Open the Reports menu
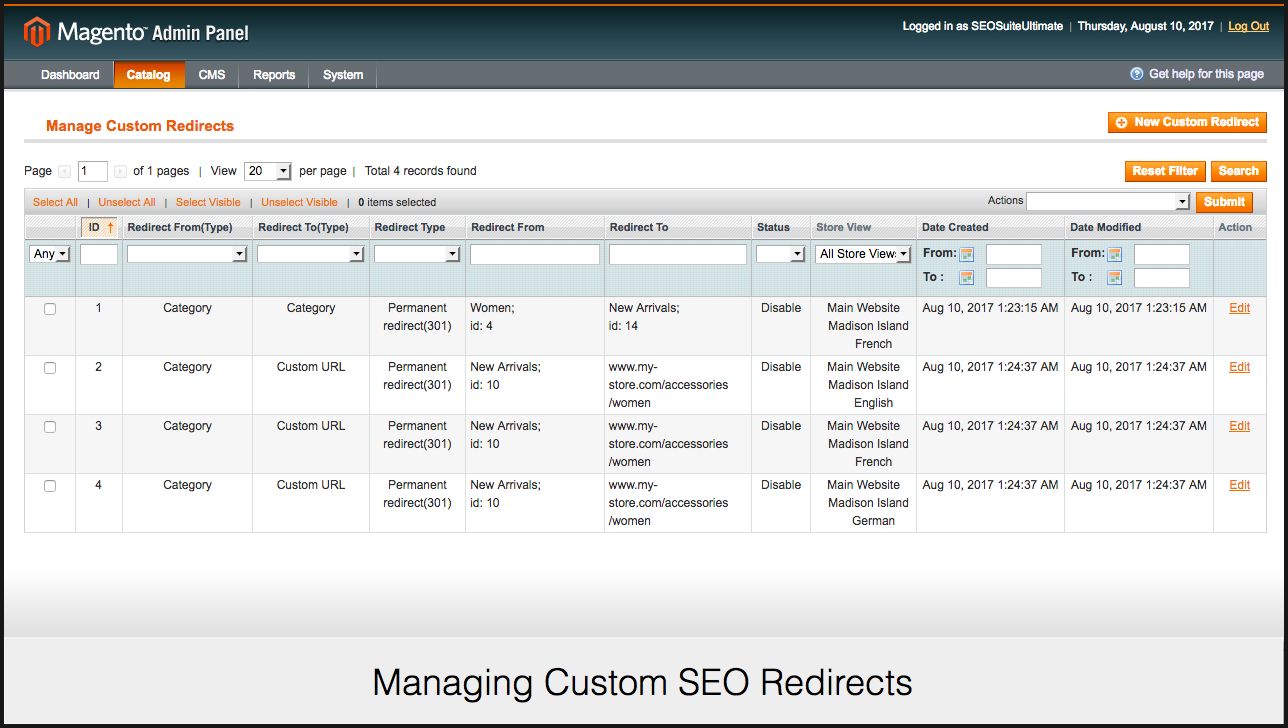Screen dimensions: 1288x728 [274, 75]
